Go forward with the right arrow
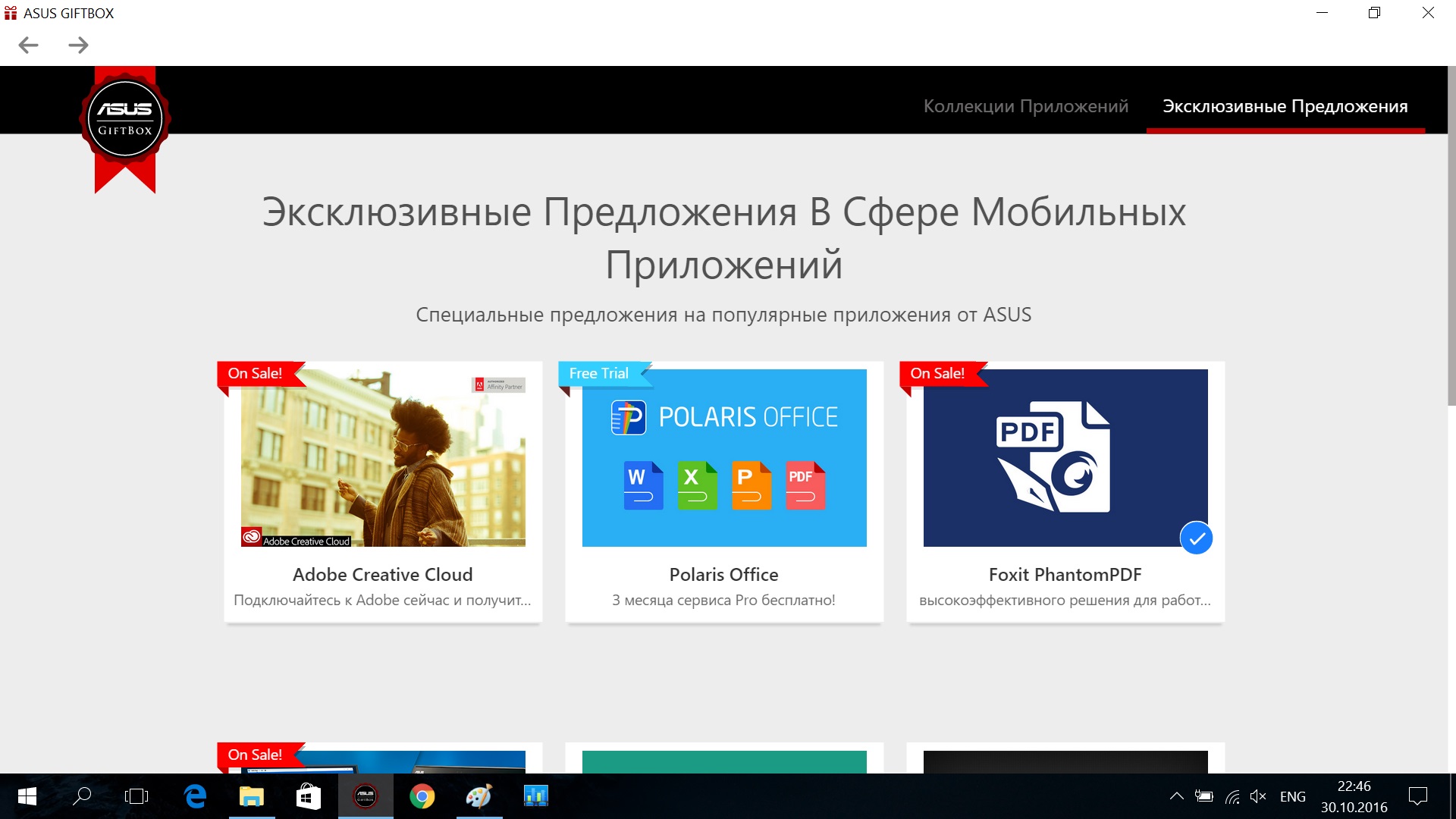 coord(78,45)
